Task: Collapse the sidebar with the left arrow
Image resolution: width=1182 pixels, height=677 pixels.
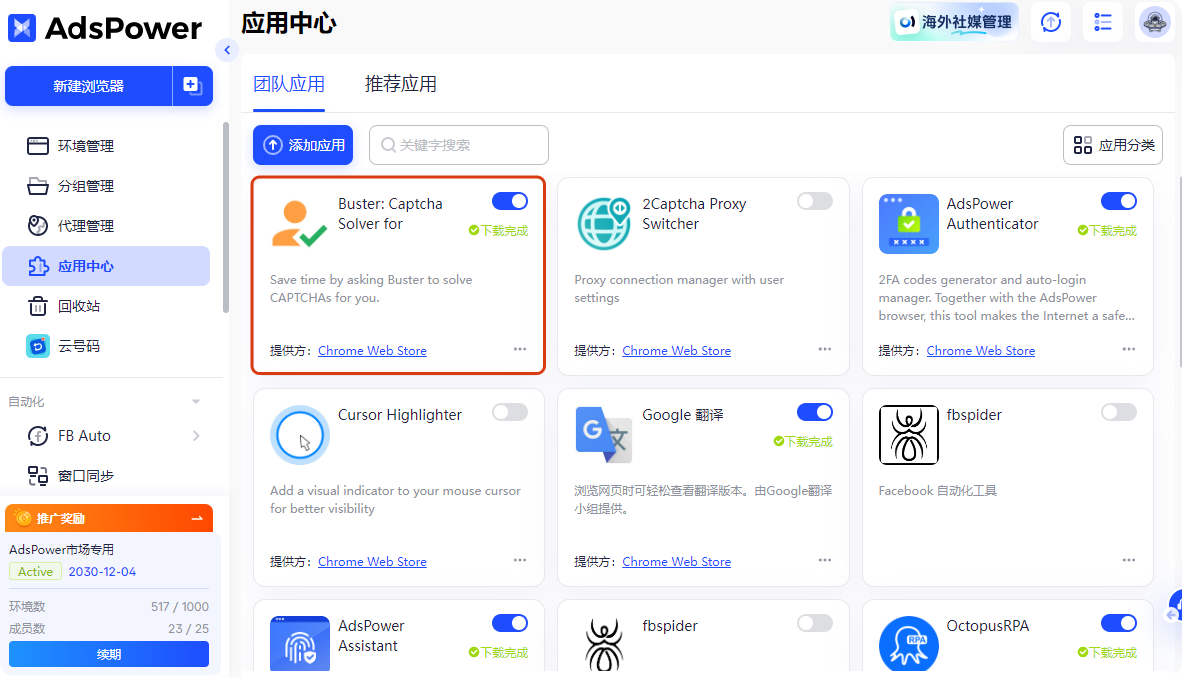Action: [x=227, y=50]
